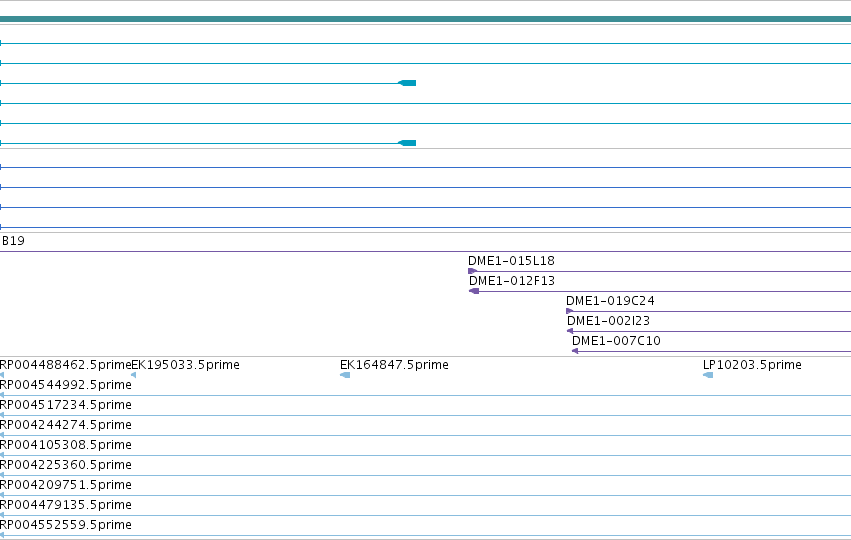
Task: Click the DME1-015L18 label
Action: click(511, 261)
